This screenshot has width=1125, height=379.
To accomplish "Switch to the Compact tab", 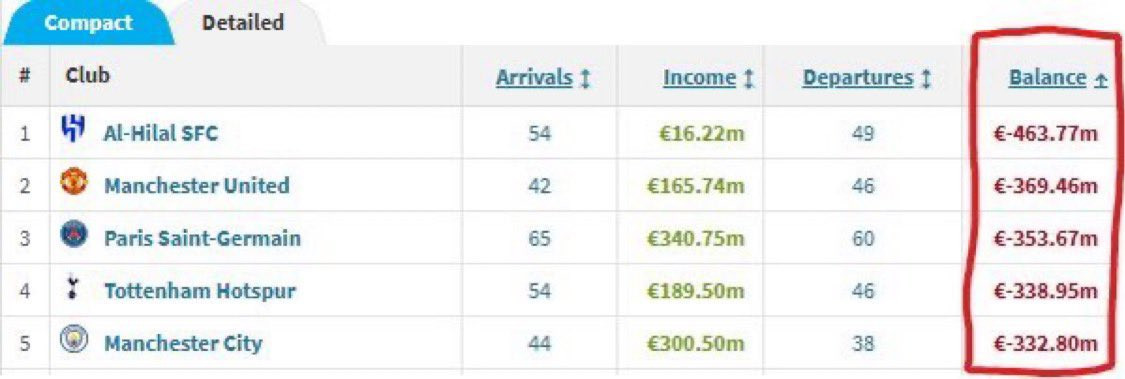I will (x=88, y=22).
